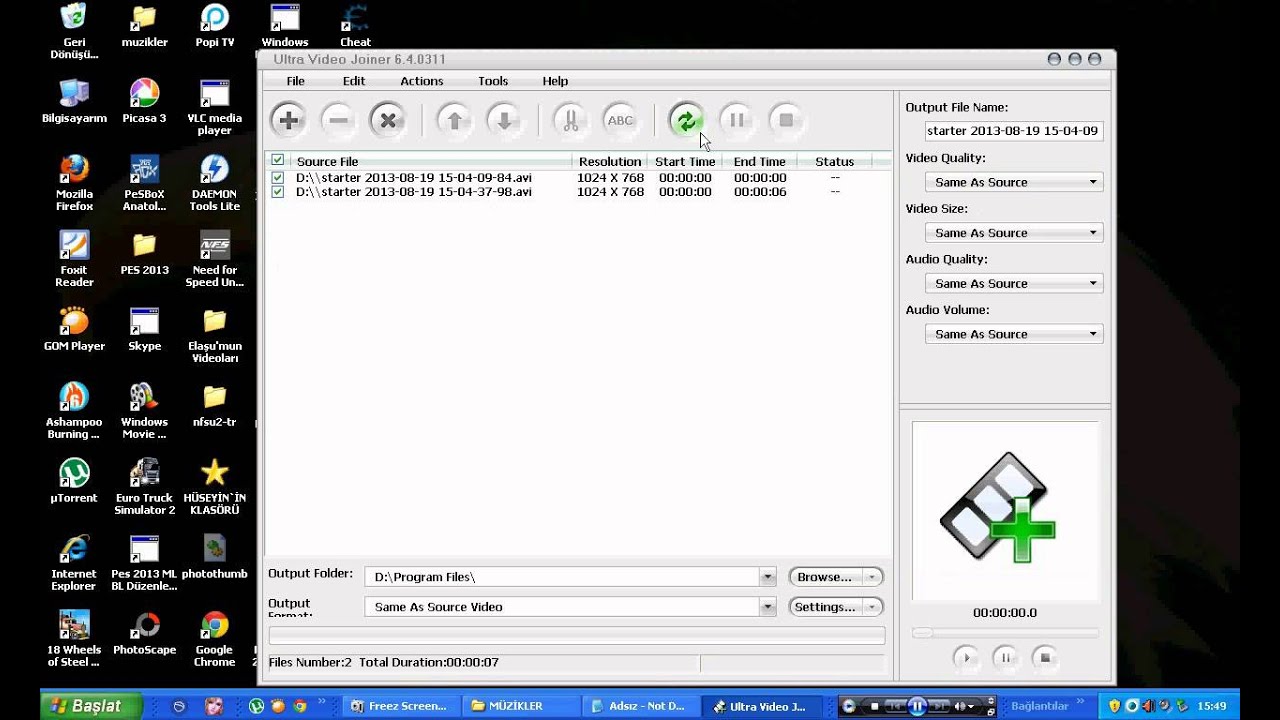The width and height of the screenshot is (1280, 720).
Task: Sort by Resolution column header
Action: point(609,161)
